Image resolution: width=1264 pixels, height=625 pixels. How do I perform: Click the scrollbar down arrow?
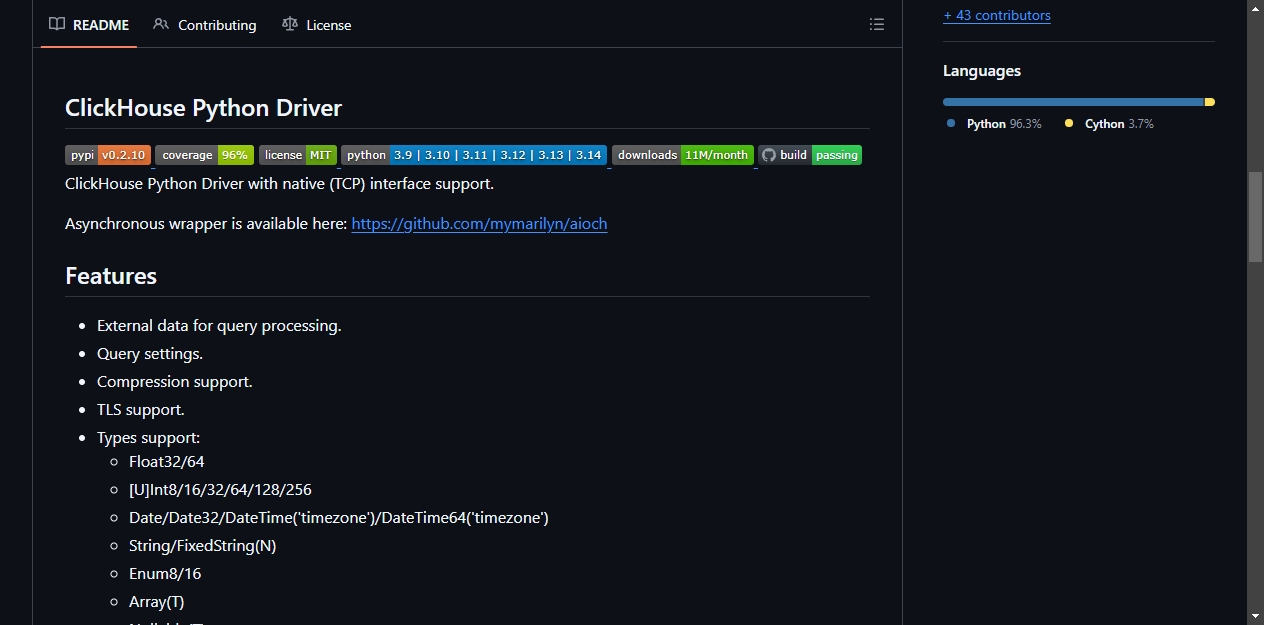point(1255,616)
